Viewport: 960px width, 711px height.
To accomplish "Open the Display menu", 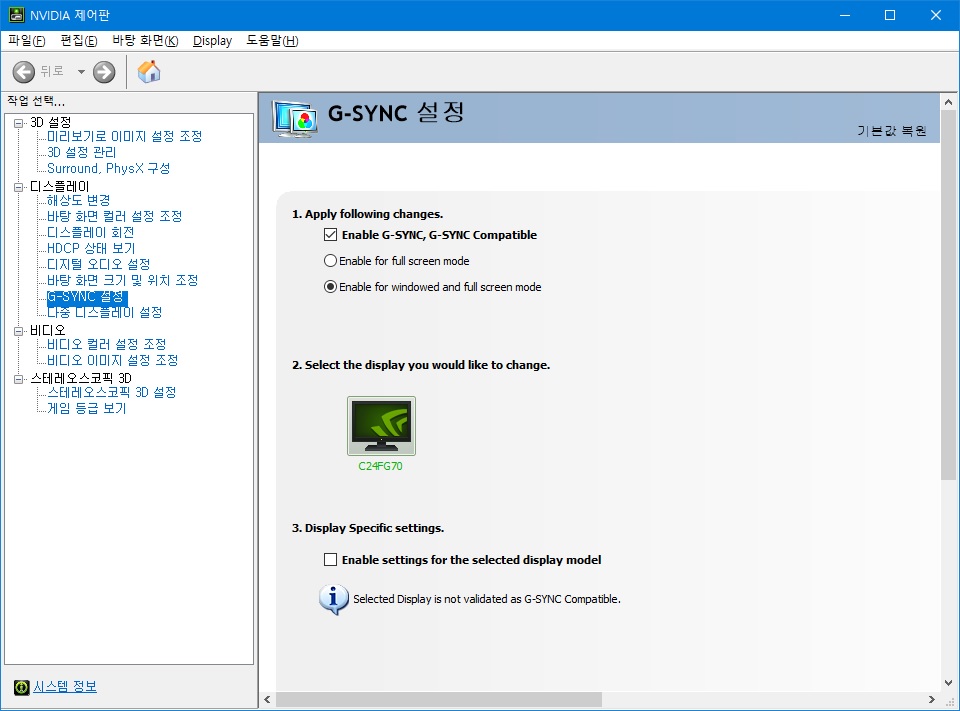I will (x=212, y=41).
